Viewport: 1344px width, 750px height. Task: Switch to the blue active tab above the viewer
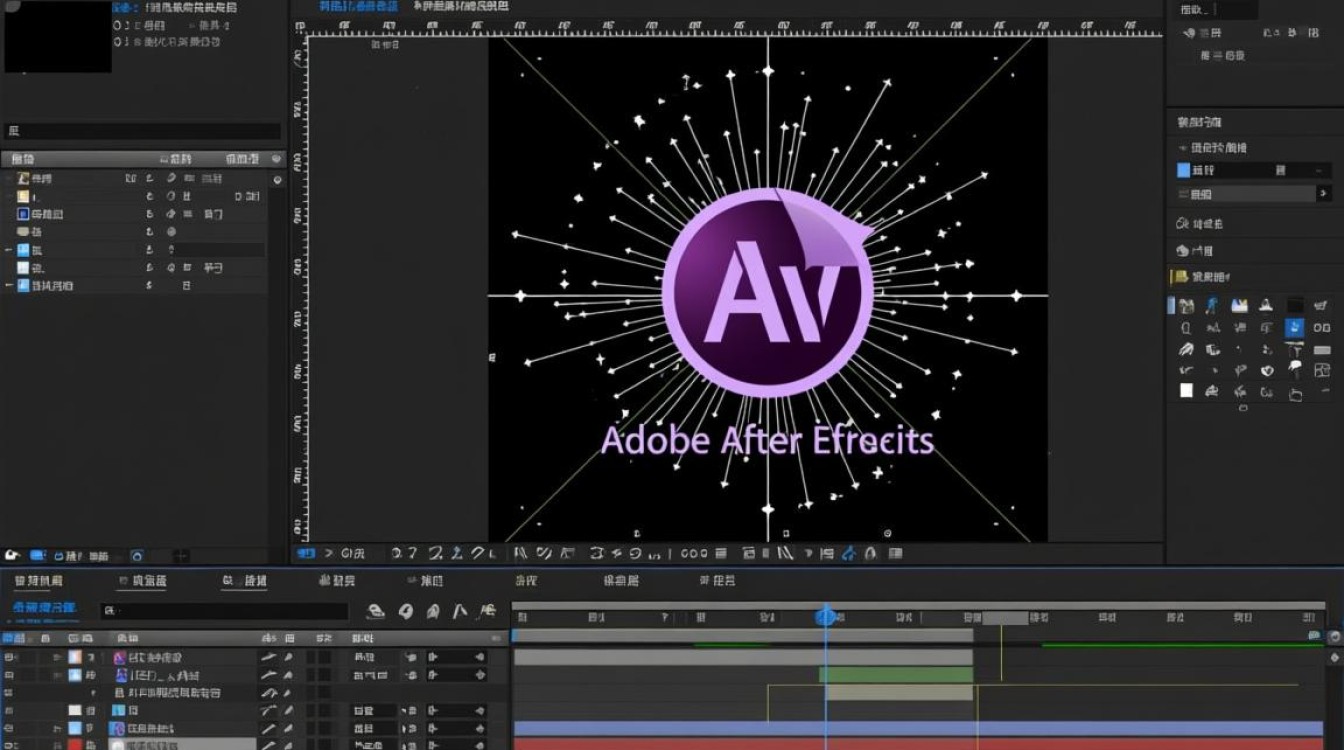click(357, 6)
